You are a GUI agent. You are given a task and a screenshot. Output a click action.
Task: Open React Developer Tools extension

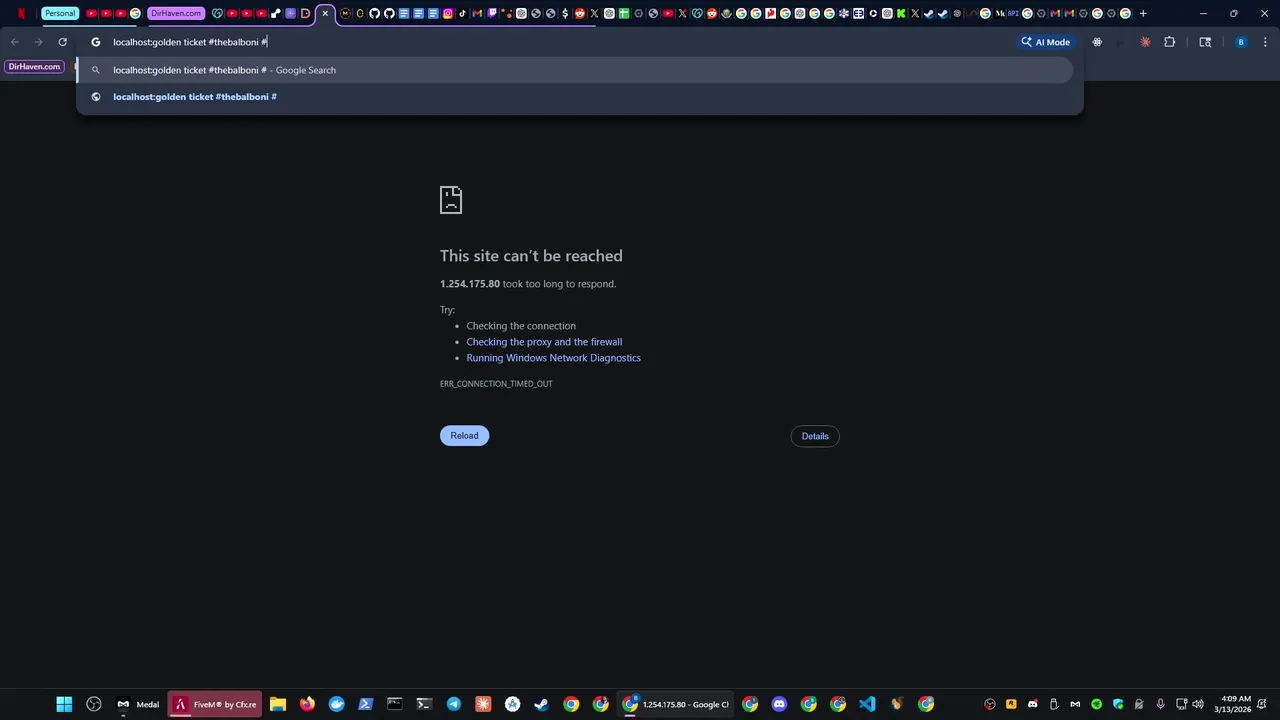coord(1097,42)
